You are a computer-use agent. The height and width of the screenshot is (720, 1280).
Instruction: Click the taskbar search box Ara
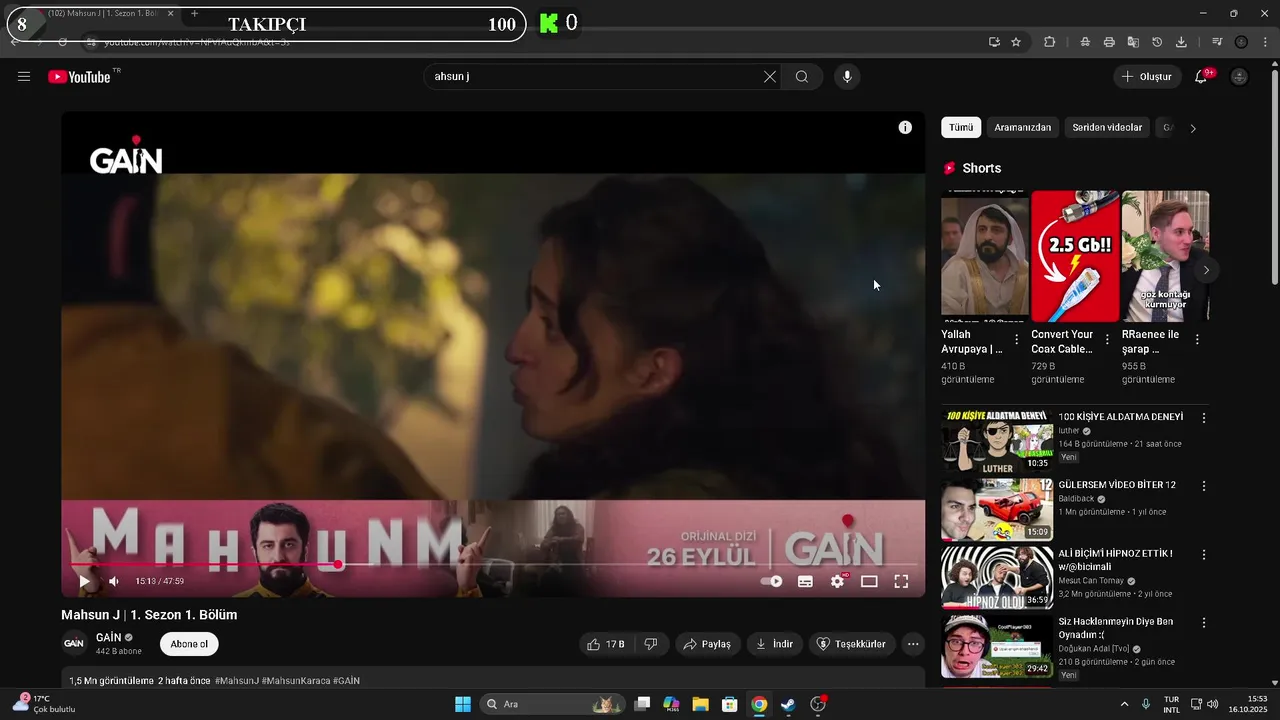(552, 704)
